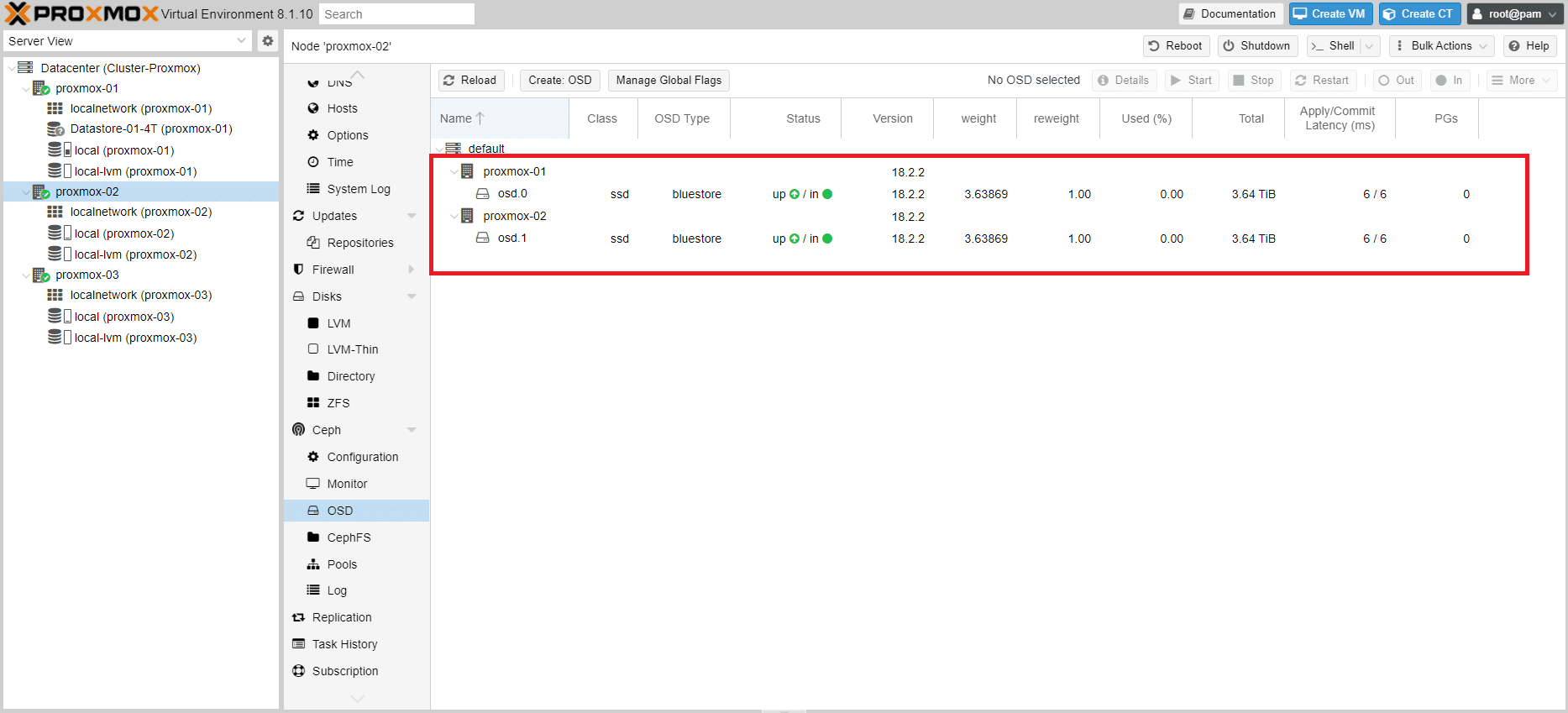Open tree settings gear icon
Image resolution: width=1568 pixels, height=713 pixels.
(x=268, y=40)
